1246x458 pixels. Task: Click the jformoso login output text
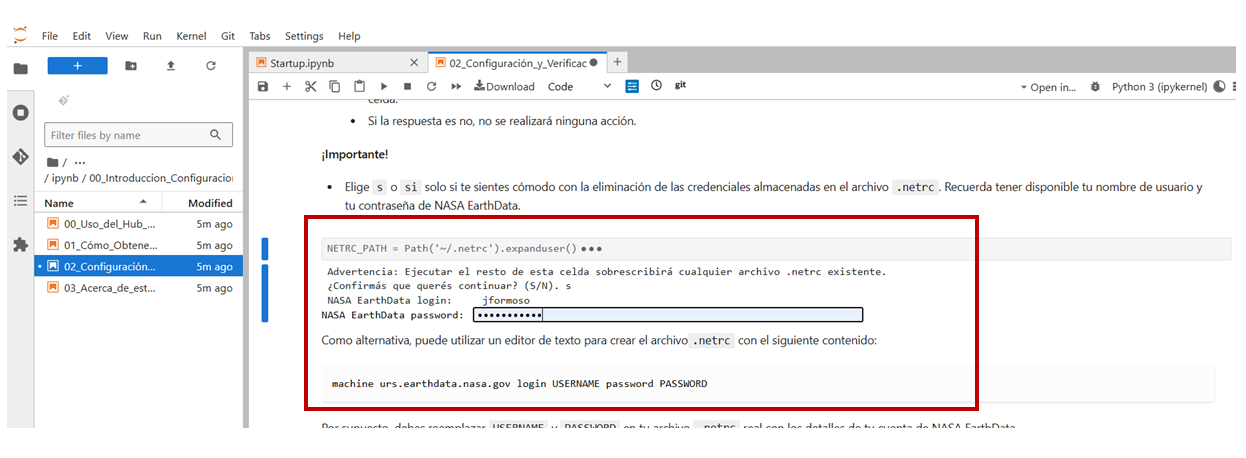point(506,300)
